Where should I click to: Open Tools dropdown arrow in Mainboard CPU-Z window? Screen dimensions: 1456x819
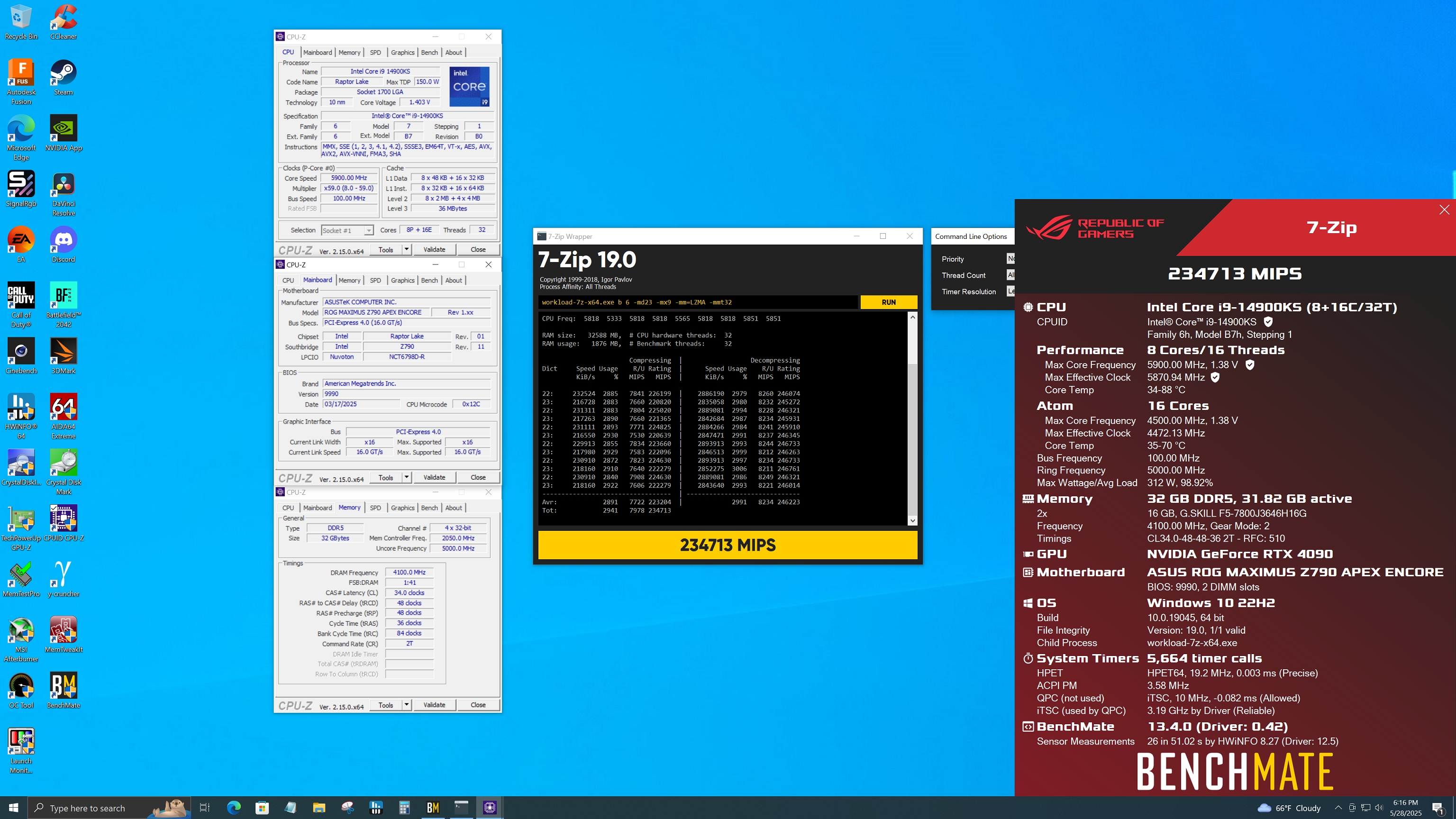click(406, 477)
